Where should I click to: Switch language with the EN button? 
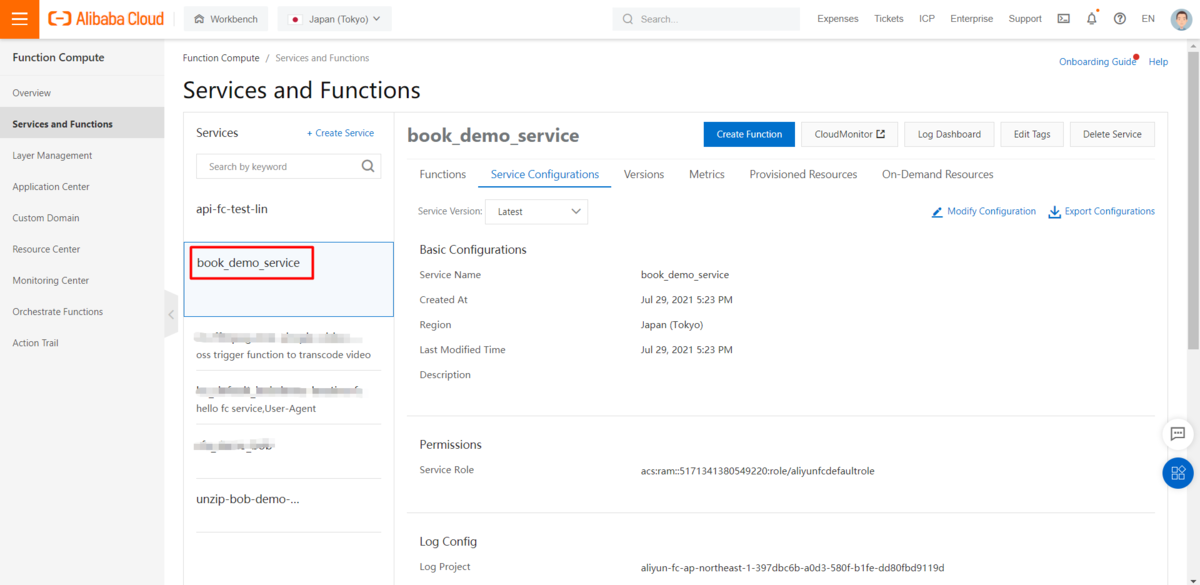[x=1148, y=19]
